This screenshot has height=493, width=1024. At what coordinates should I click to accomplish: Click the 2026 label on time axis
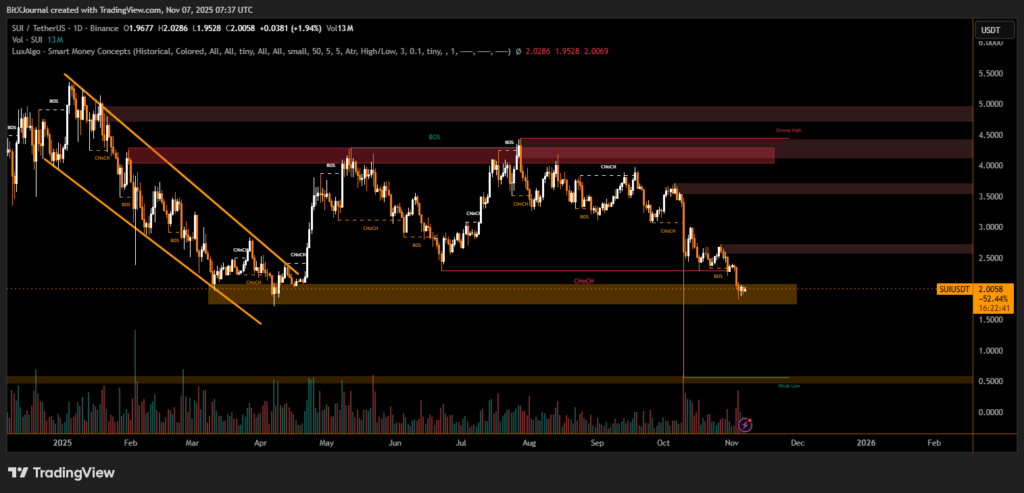(866, 440)
